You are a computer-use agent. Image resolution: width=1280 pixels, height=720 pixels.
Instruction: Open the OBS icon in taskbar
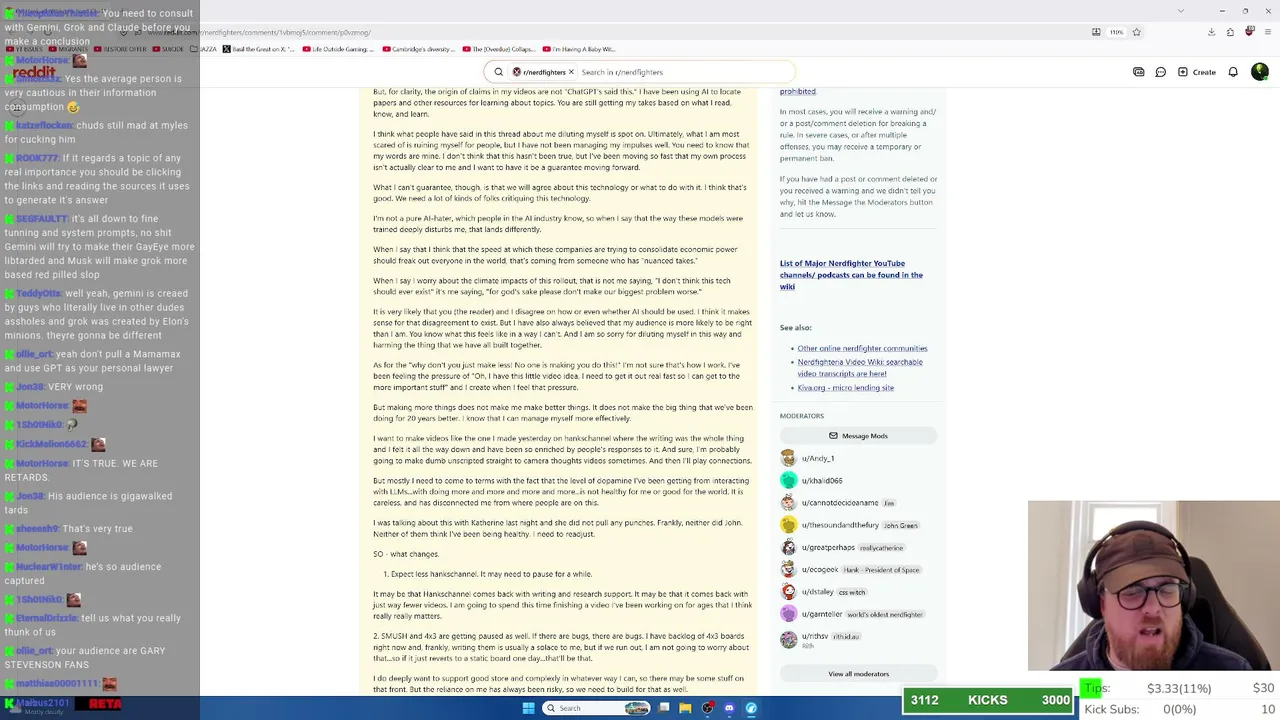707,708
